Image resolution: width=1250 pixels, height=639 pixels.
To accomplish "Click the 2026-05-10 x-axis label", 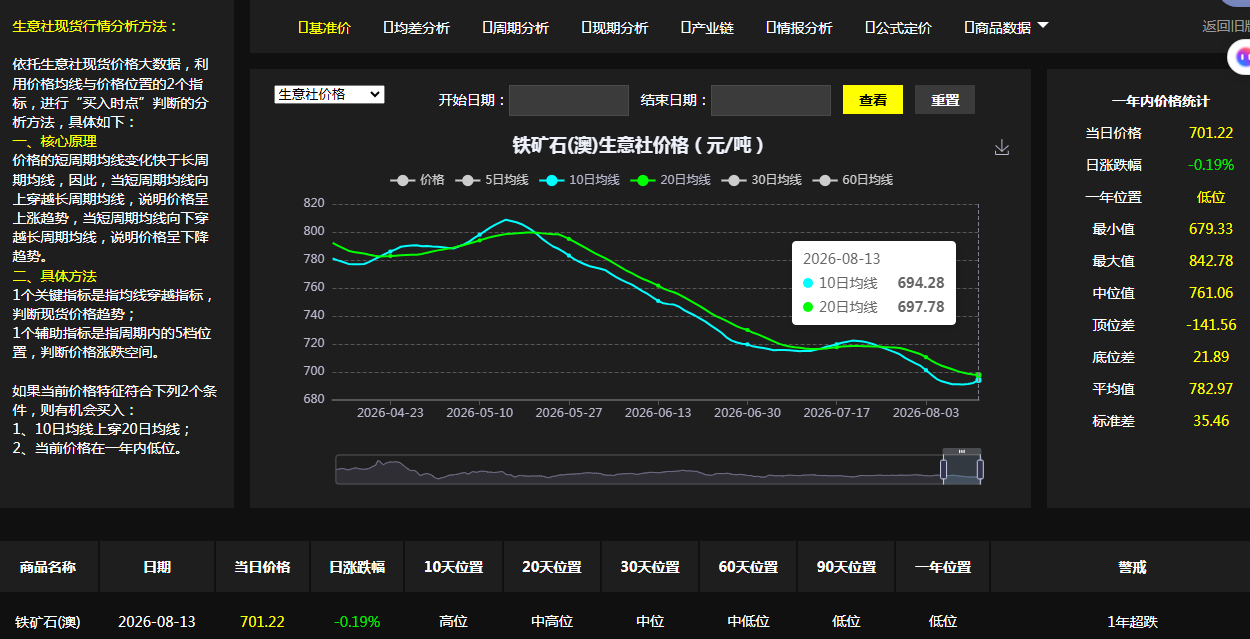I will (479, 412).
